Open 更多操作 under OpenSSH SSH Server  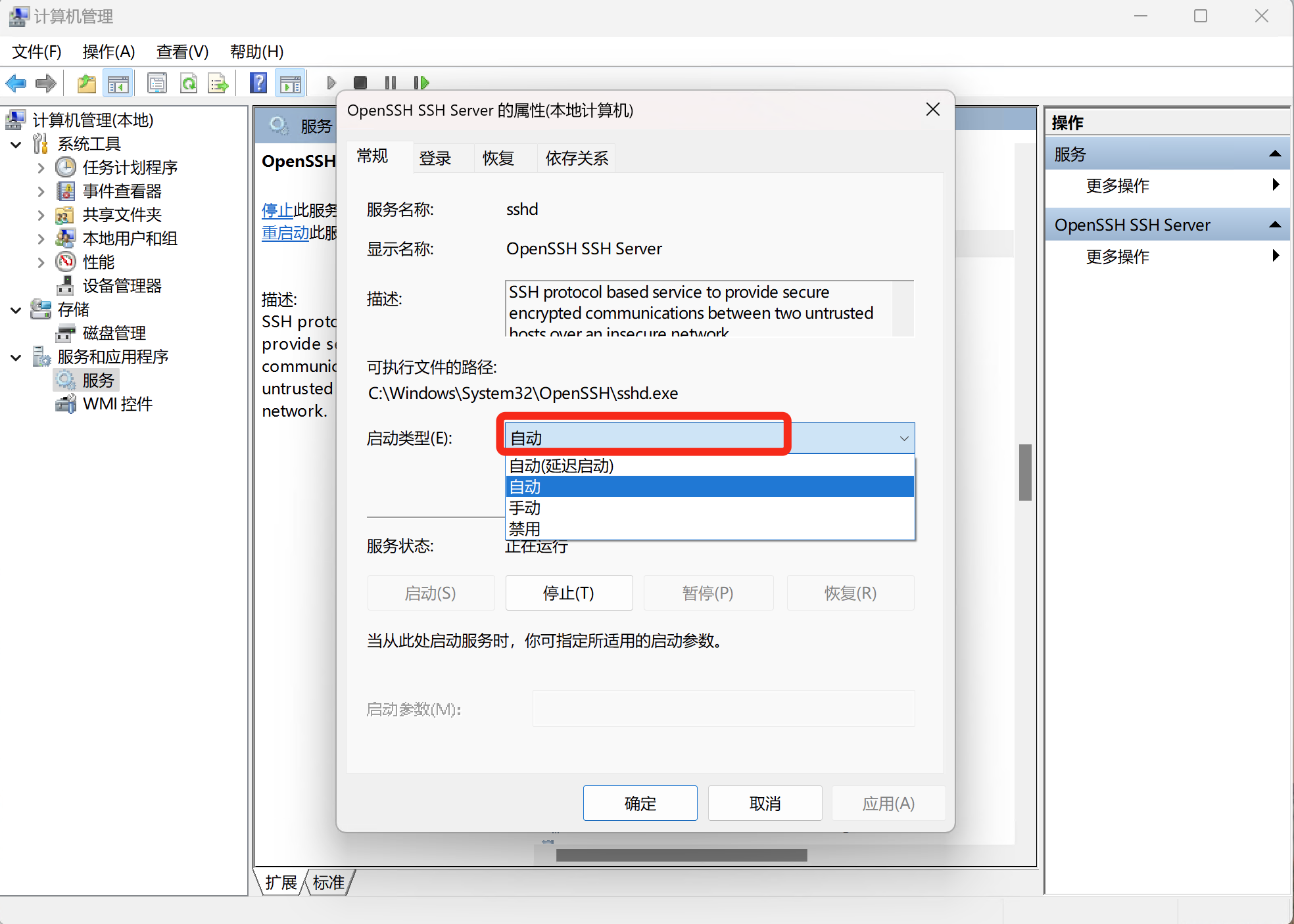1166,256
